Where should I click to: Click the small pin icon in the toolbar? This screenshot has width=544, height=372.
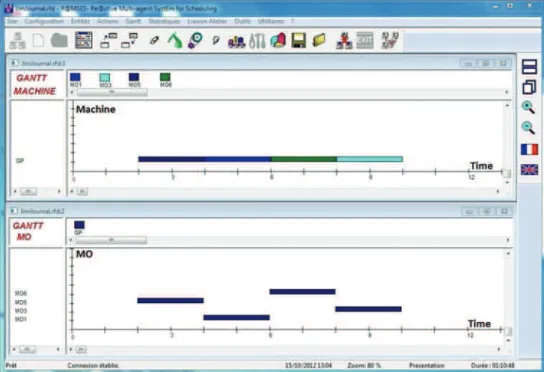point(216,40)
